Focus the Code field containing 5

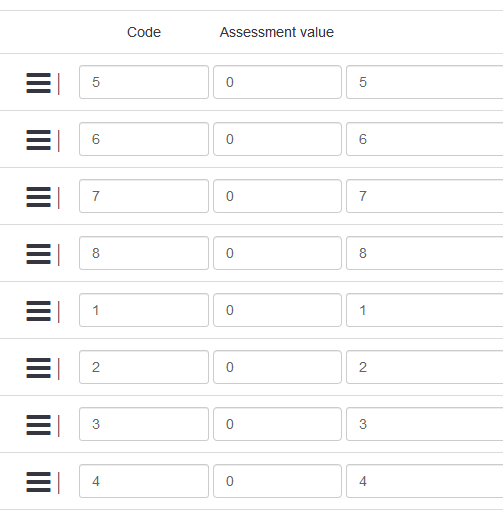pyautogui.click(x=144, y=82)
